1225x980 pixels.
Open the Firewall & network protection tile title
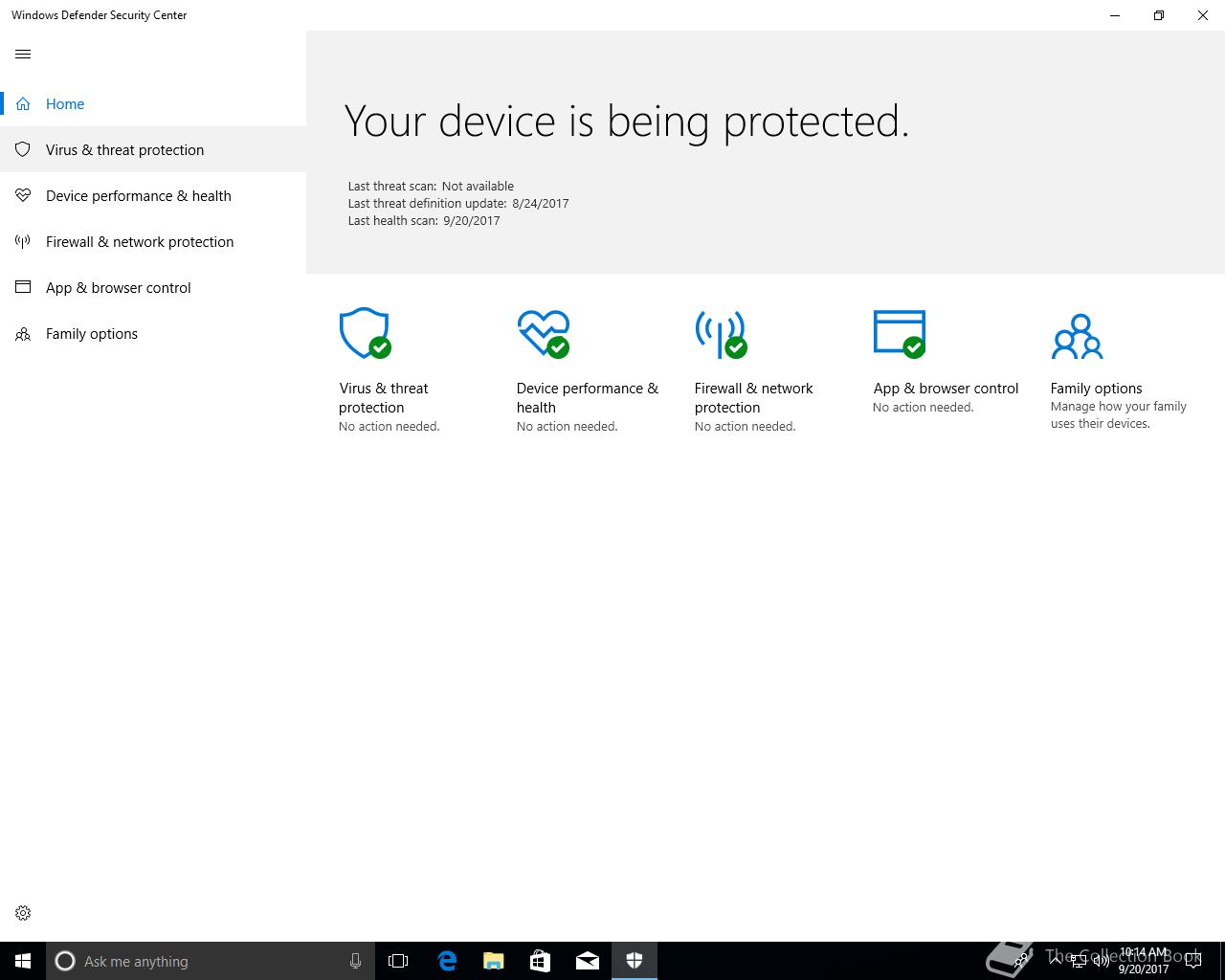[754, 397]
